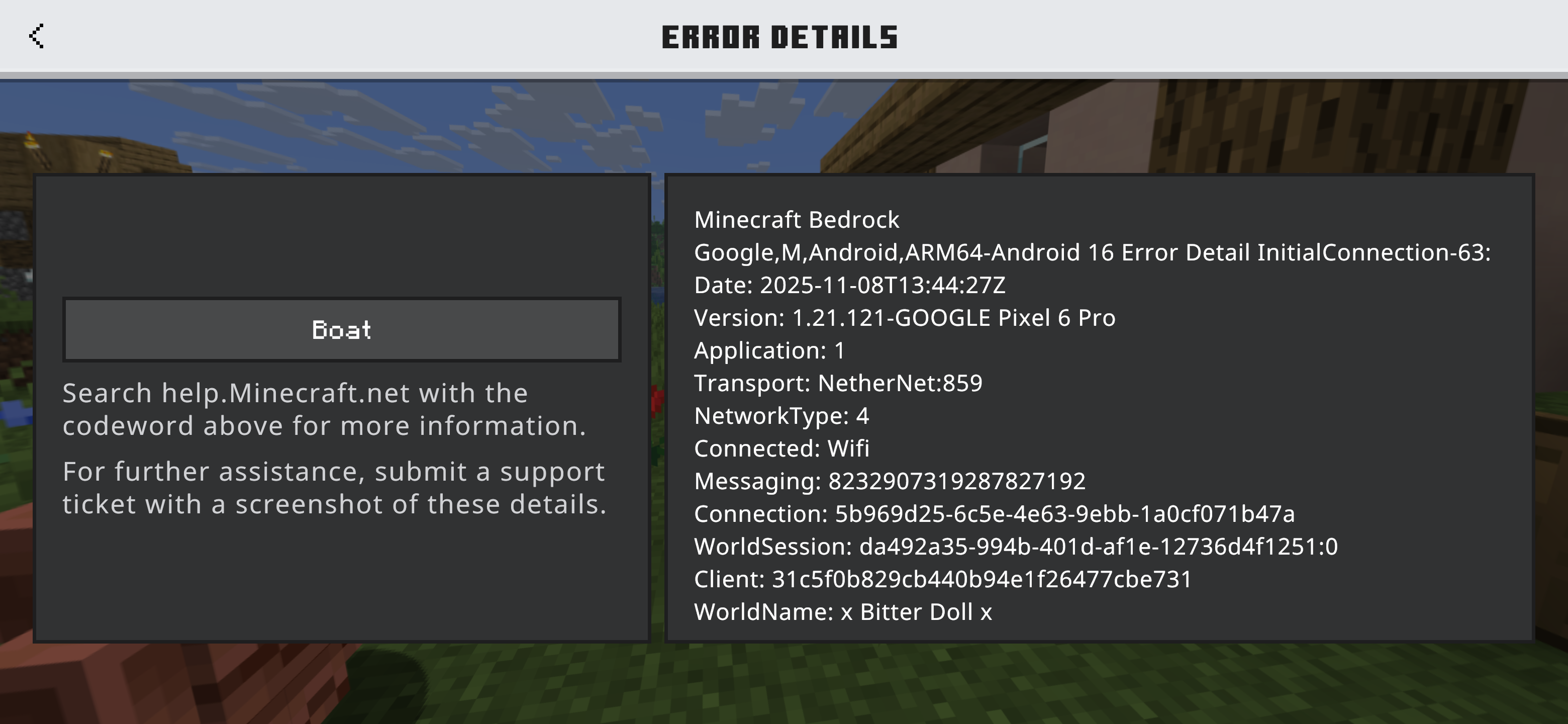This screenshot has width=1568, height=724.
Task: Select the WorldName x Bitter Doll x line
Action: pos(843,612)
